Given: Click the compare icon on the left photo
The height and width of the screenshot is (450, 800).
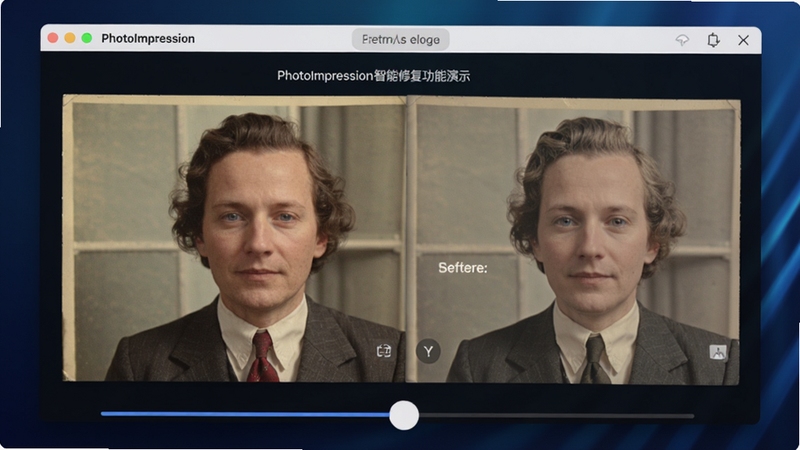Looking at the screenshot, I should [x=384, y=351].
